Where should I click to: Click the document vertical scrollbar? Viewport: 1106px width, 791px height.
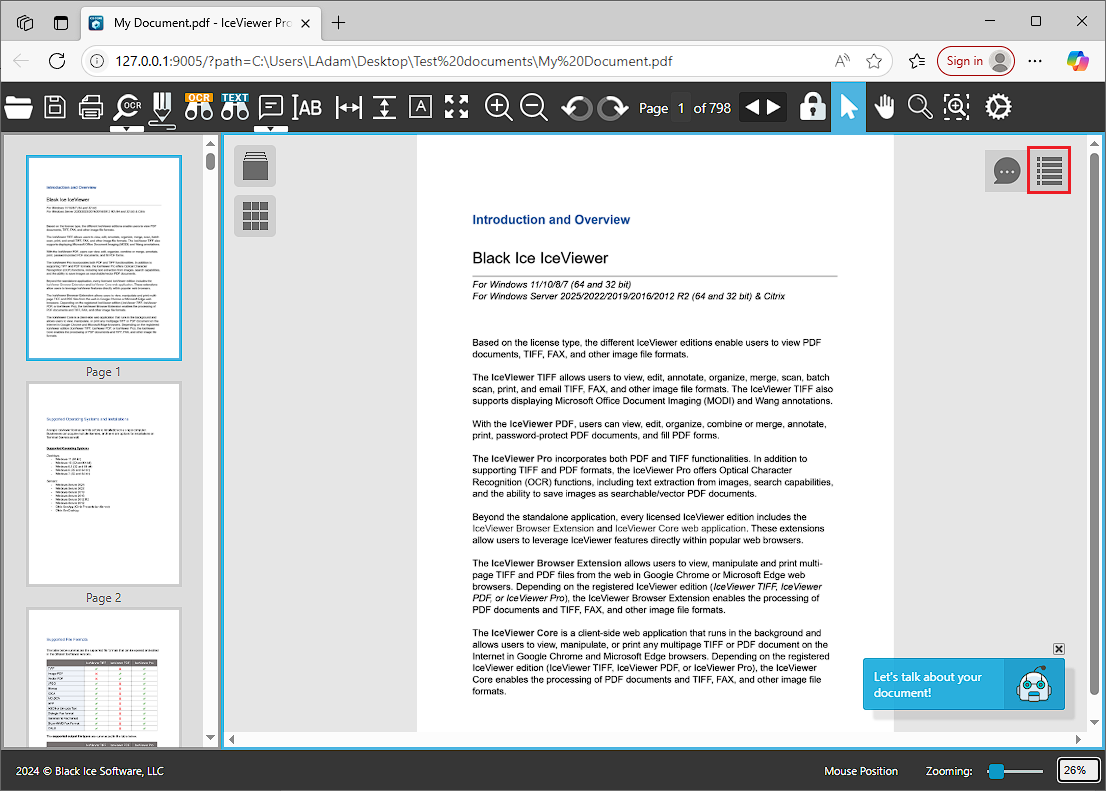point(1094,423)
